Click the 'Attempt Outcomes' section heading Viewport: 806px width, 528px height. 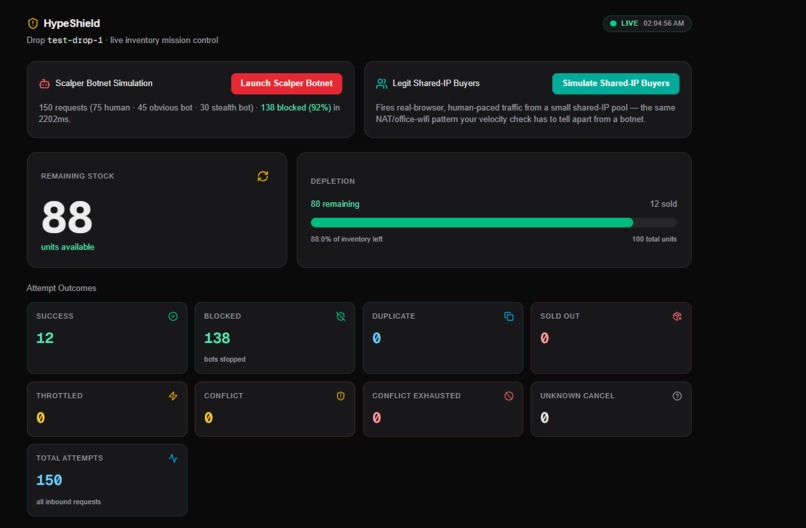(61, 288)
